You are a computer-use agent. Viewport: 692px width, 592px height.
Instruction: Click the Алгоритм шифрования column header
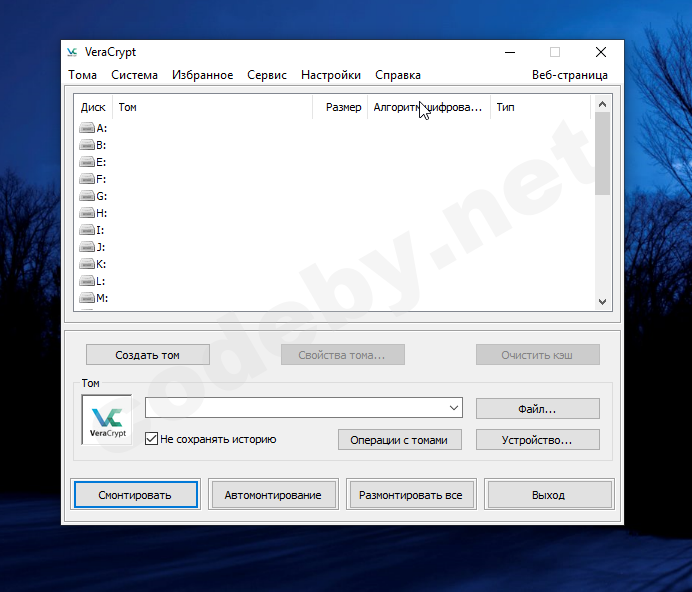pos(429,107)
